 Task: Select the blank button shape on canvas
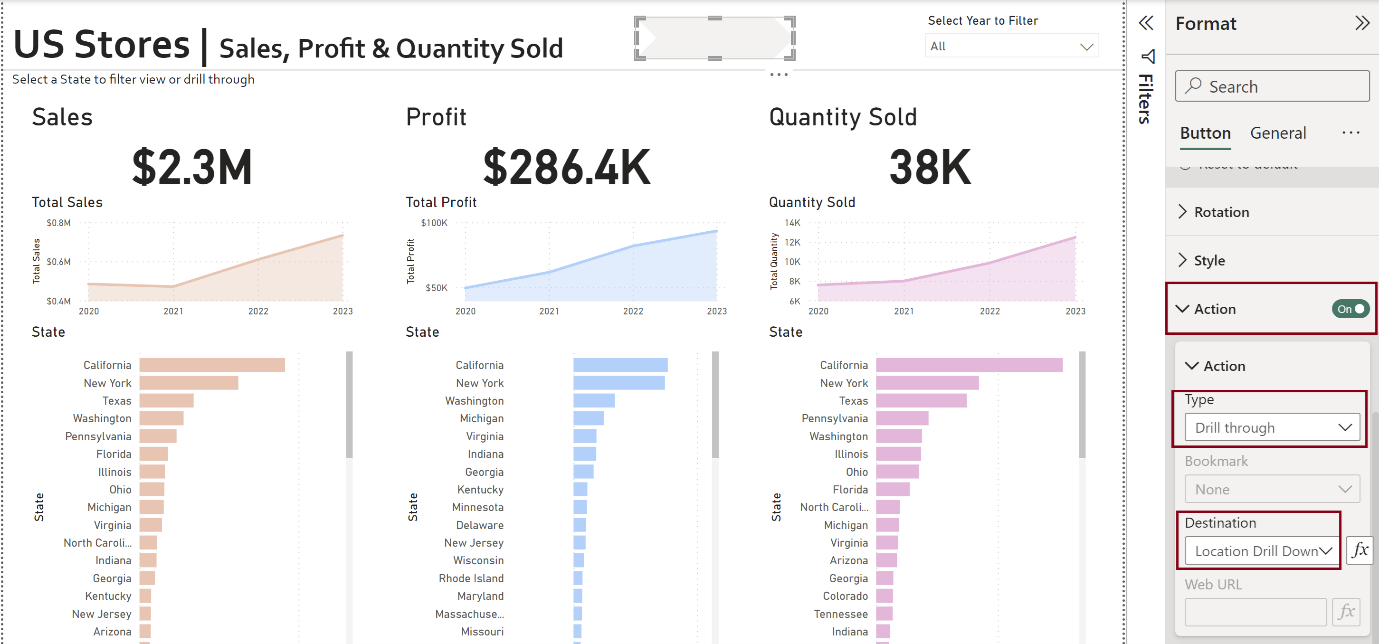pos(715,38)
